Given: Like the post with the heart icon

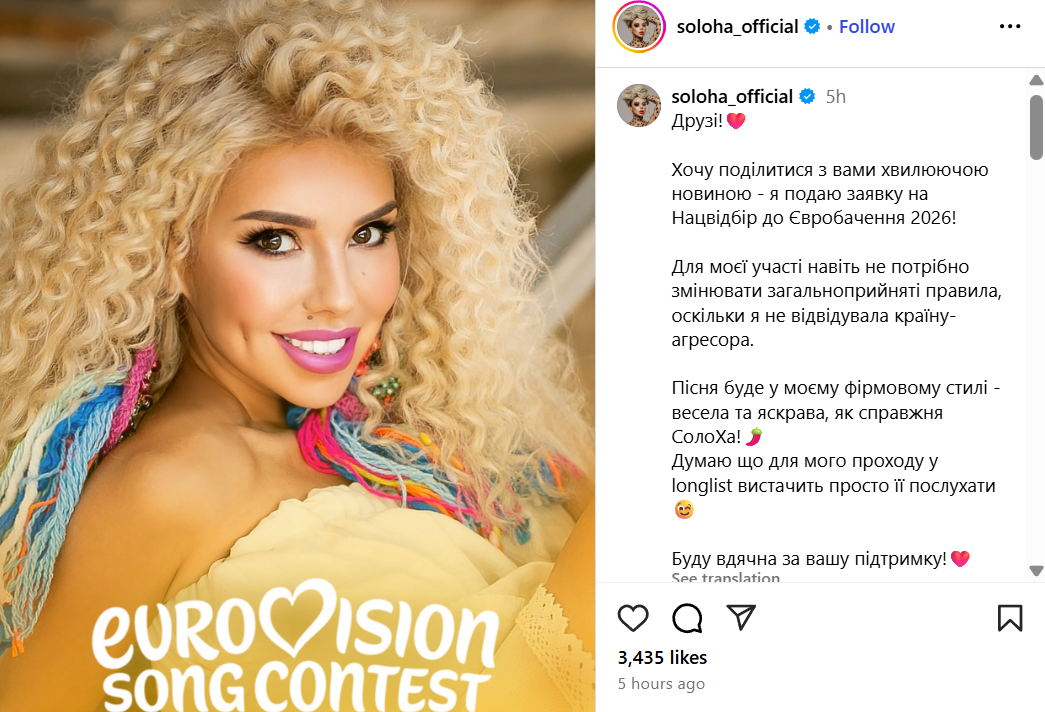Looking at the screenshot, I should [633, 618].
